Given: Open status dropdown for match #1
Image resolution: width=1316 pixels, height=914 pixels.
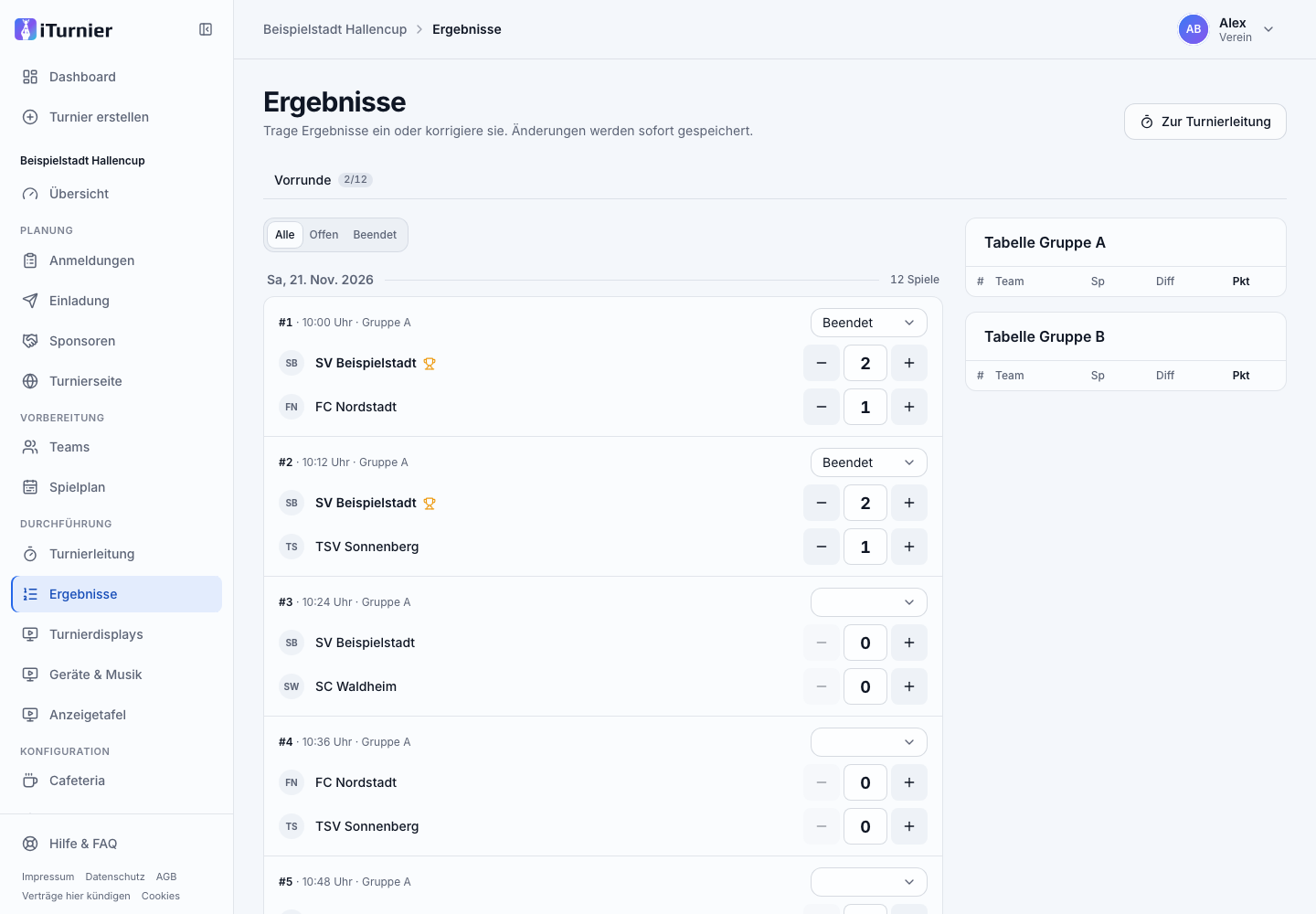Looking at the screenshot, I should tap(869, 323).
